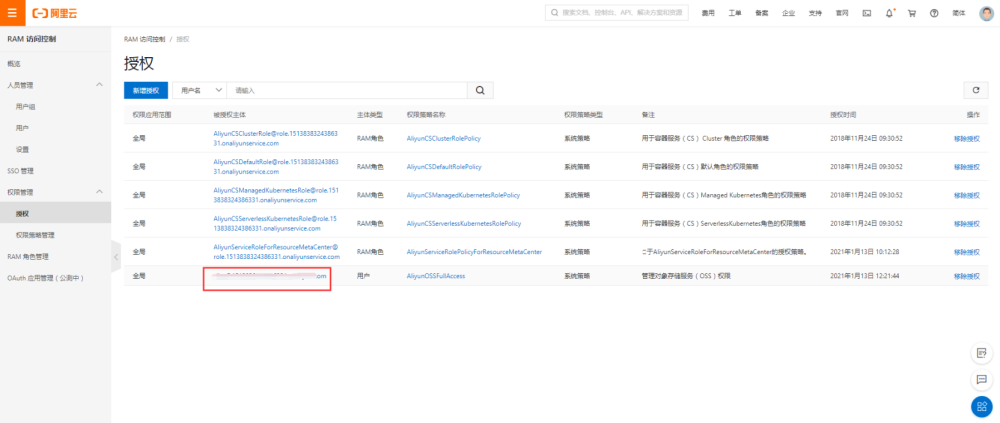The width and height of the screenshot is (1000, 423).
Task: Click 管理对象存储服务（OSS）权限 remark text
Action: coord(686,276)
